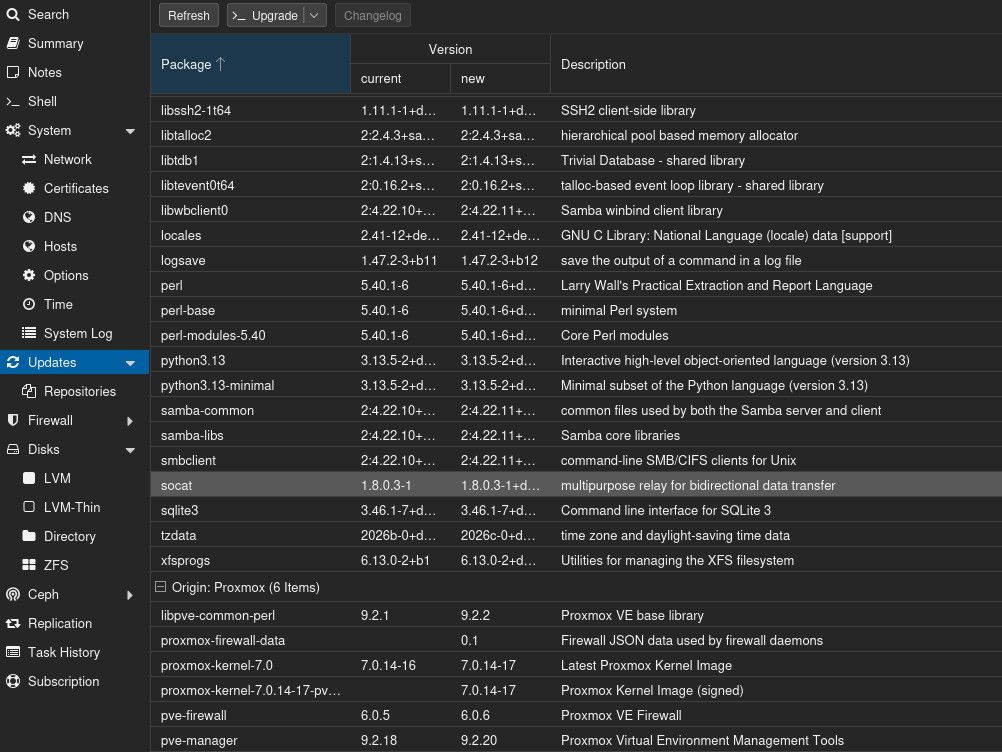1002x752 pixels.
Task: Open the Replication entry
Action: (x=74, y=624)
